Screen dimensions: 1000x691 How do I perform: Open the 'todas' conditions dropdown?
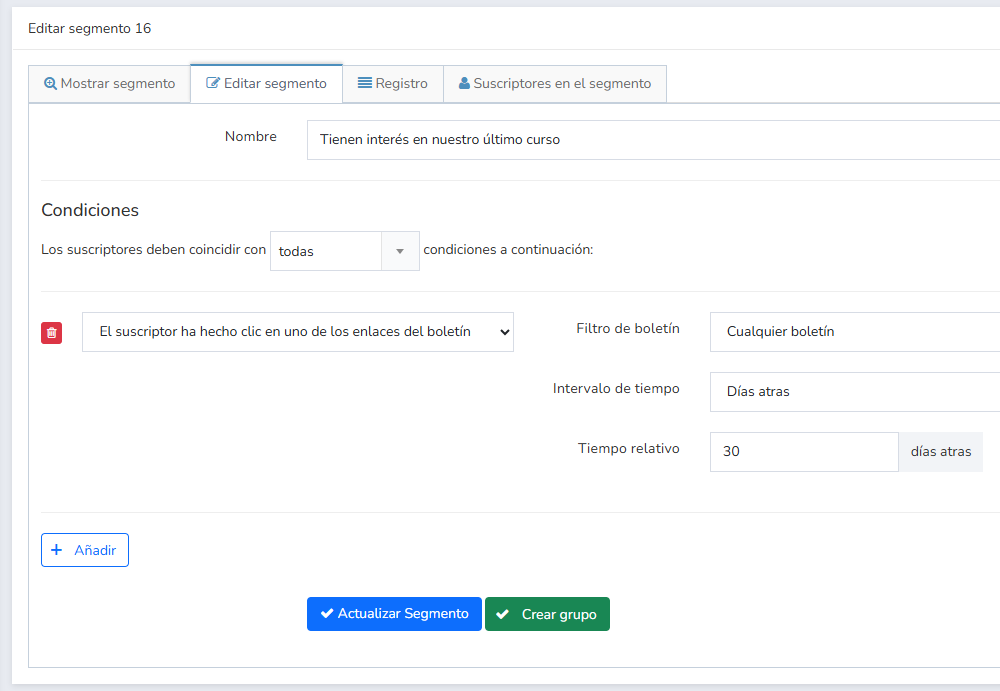tap(344, 251)
